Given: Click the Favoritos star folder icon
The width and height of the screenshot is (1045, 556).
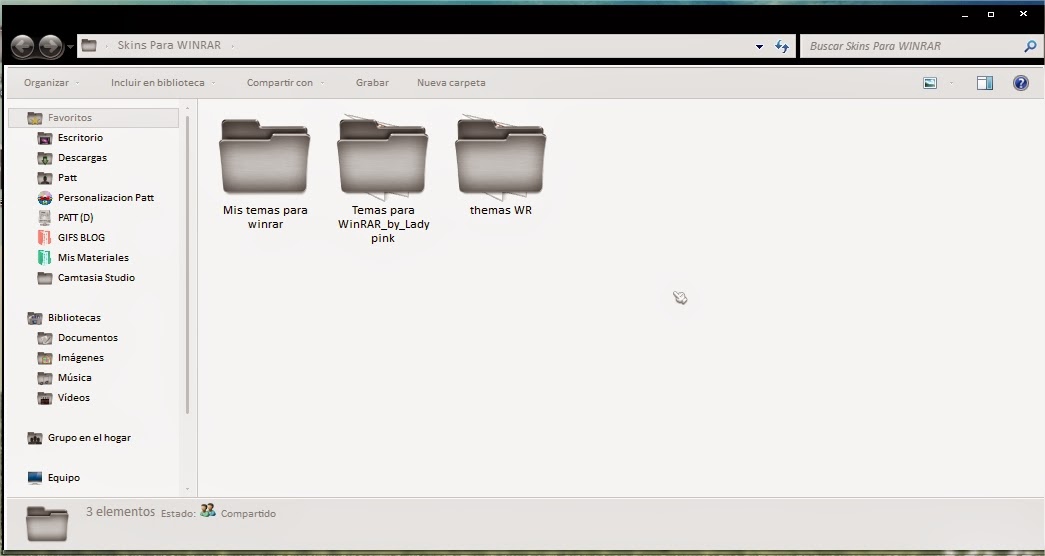Looking at the screenshot, I should 35,118.
